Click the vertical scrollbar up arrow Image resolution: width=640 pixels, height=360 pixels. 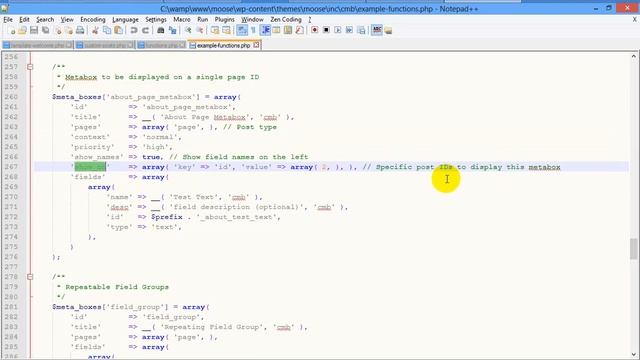pyautogui.click(x=633, y=56)
